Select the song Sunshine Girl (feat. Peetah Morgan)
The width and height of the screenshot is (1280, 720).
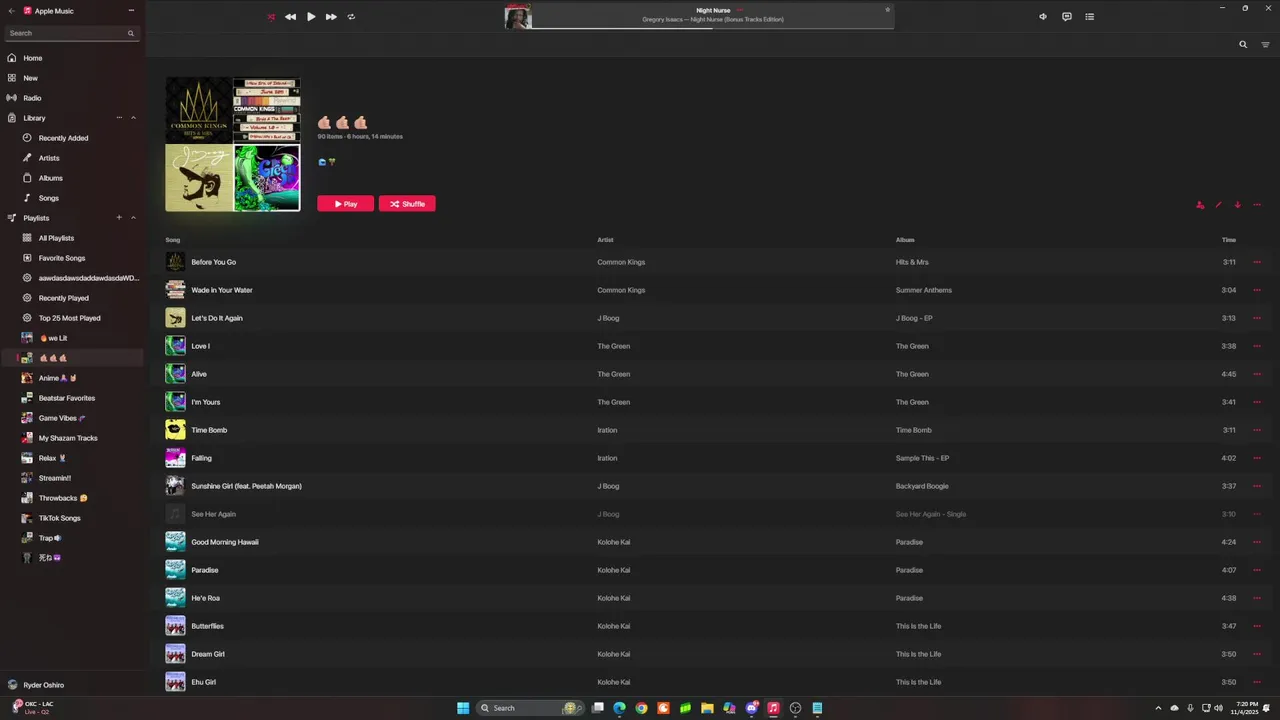pyautogui.click(x=246, y=486)
